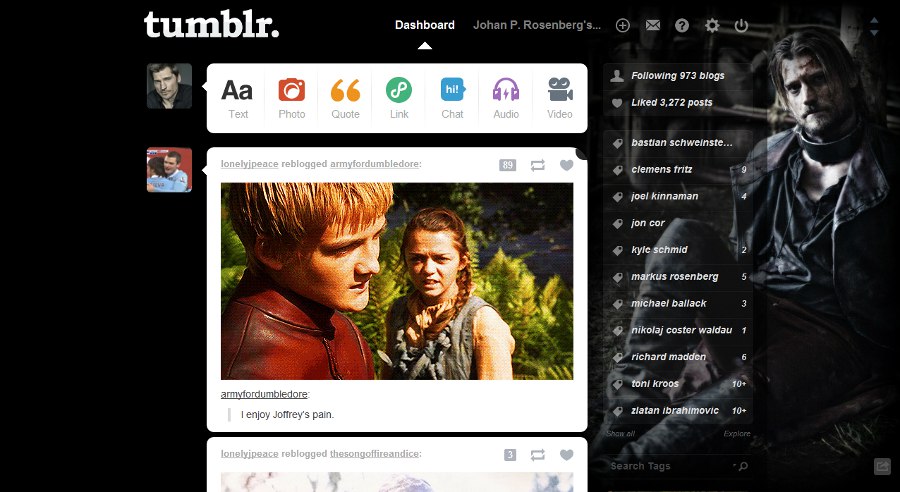Viewport: 900px width, 492px height.
Task: Select the bastian schweinste... tag
Action: [x=677, y=143]
